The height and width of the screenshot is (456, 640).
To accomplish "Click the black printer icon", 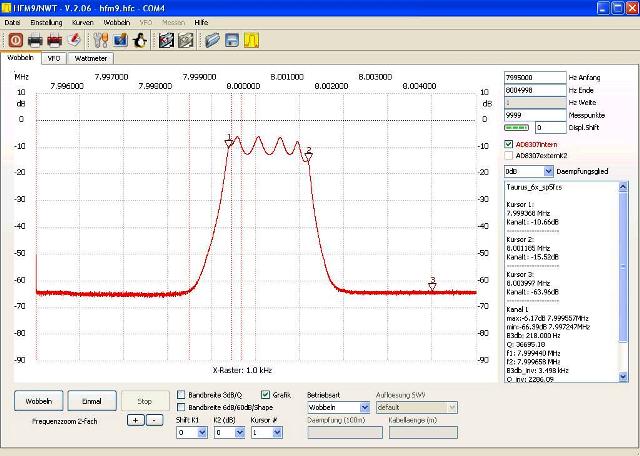I will coord(35,40).
